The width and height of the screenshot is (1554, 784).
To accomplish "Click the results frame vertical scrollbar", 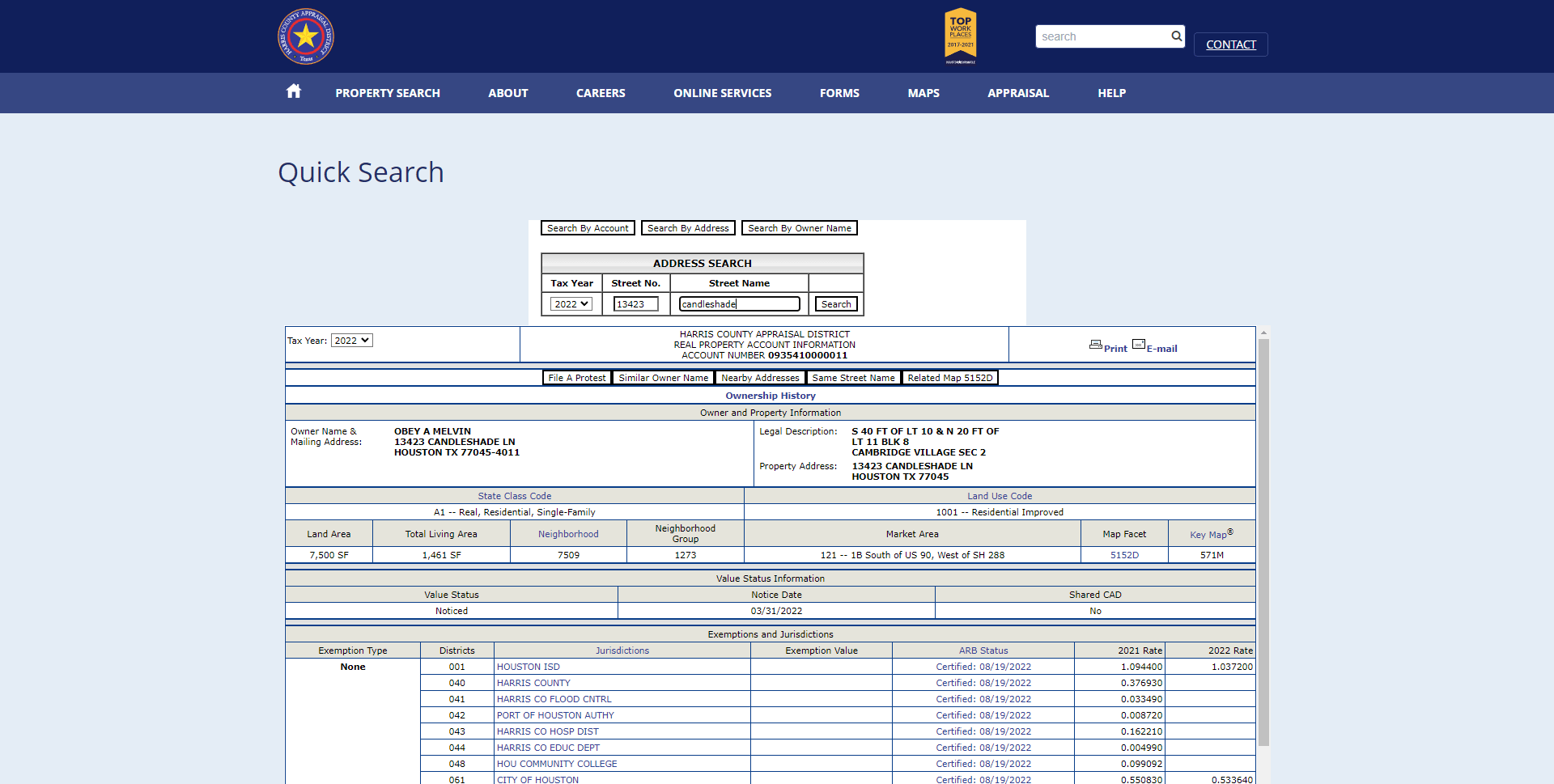I will click(x=1263, y=542).
